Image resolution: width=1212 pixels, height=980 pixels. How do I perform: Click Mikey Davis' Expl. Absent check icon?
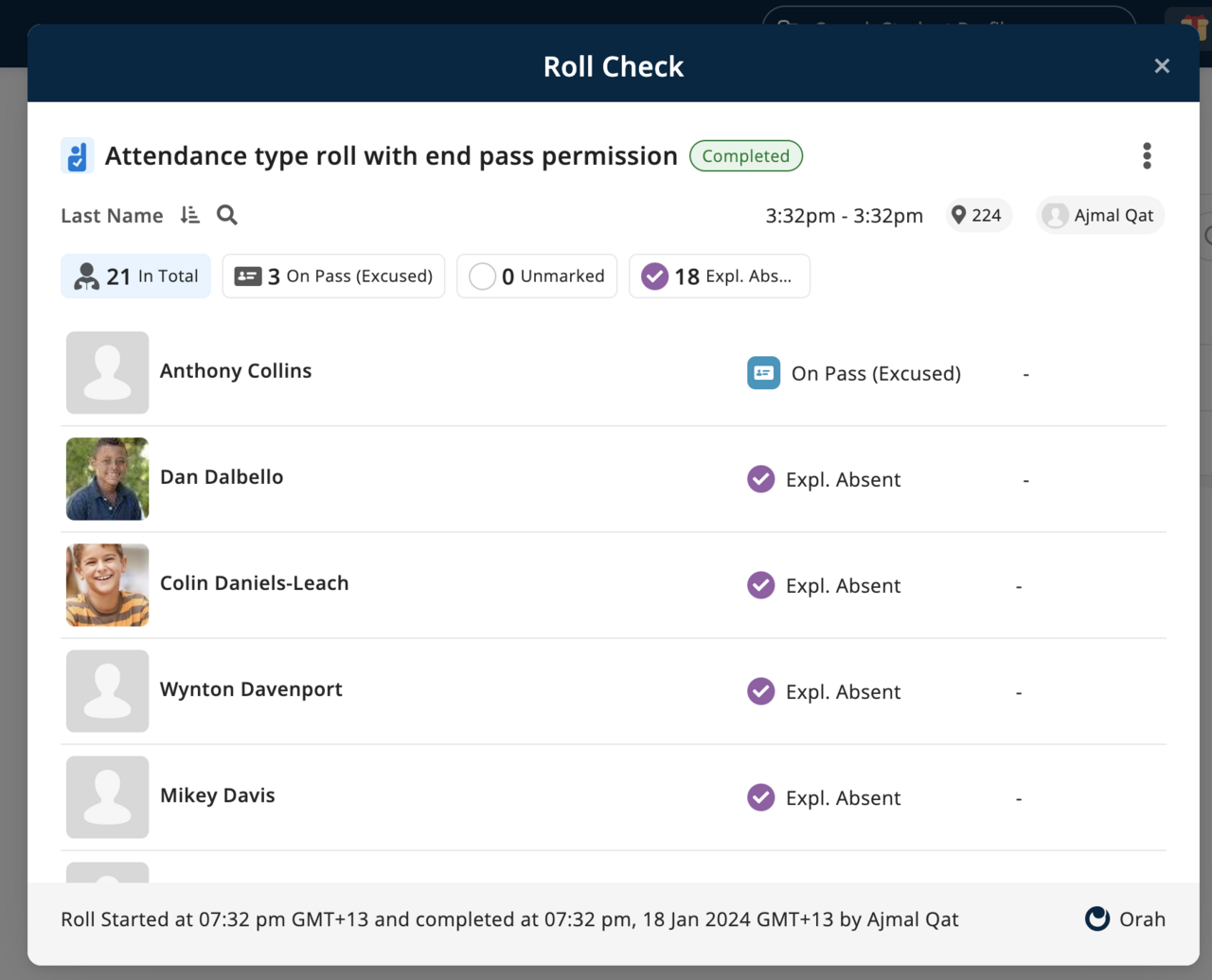(x=760, y=797)
